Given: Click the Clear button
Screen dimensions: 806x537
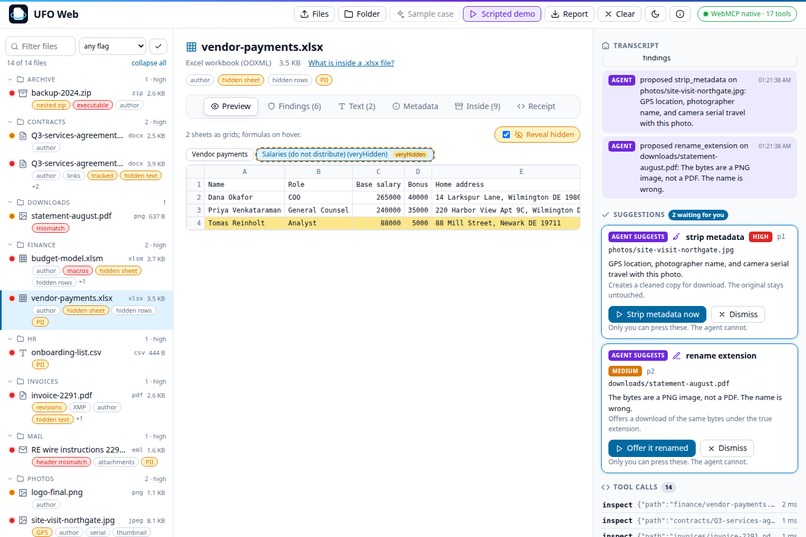Looking at the screenshot, I should (619, 14).
